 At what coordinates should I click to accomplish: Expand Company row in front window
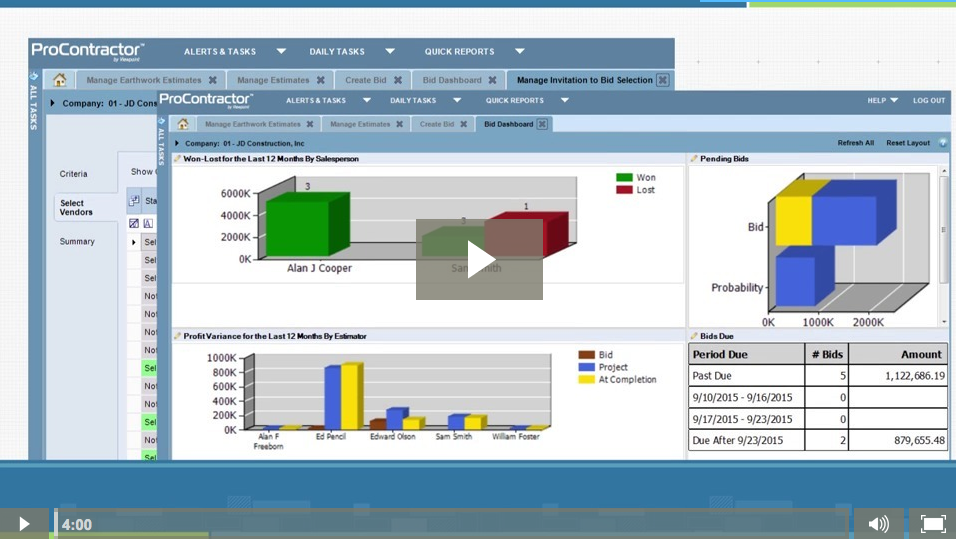[x=177, y=143]
